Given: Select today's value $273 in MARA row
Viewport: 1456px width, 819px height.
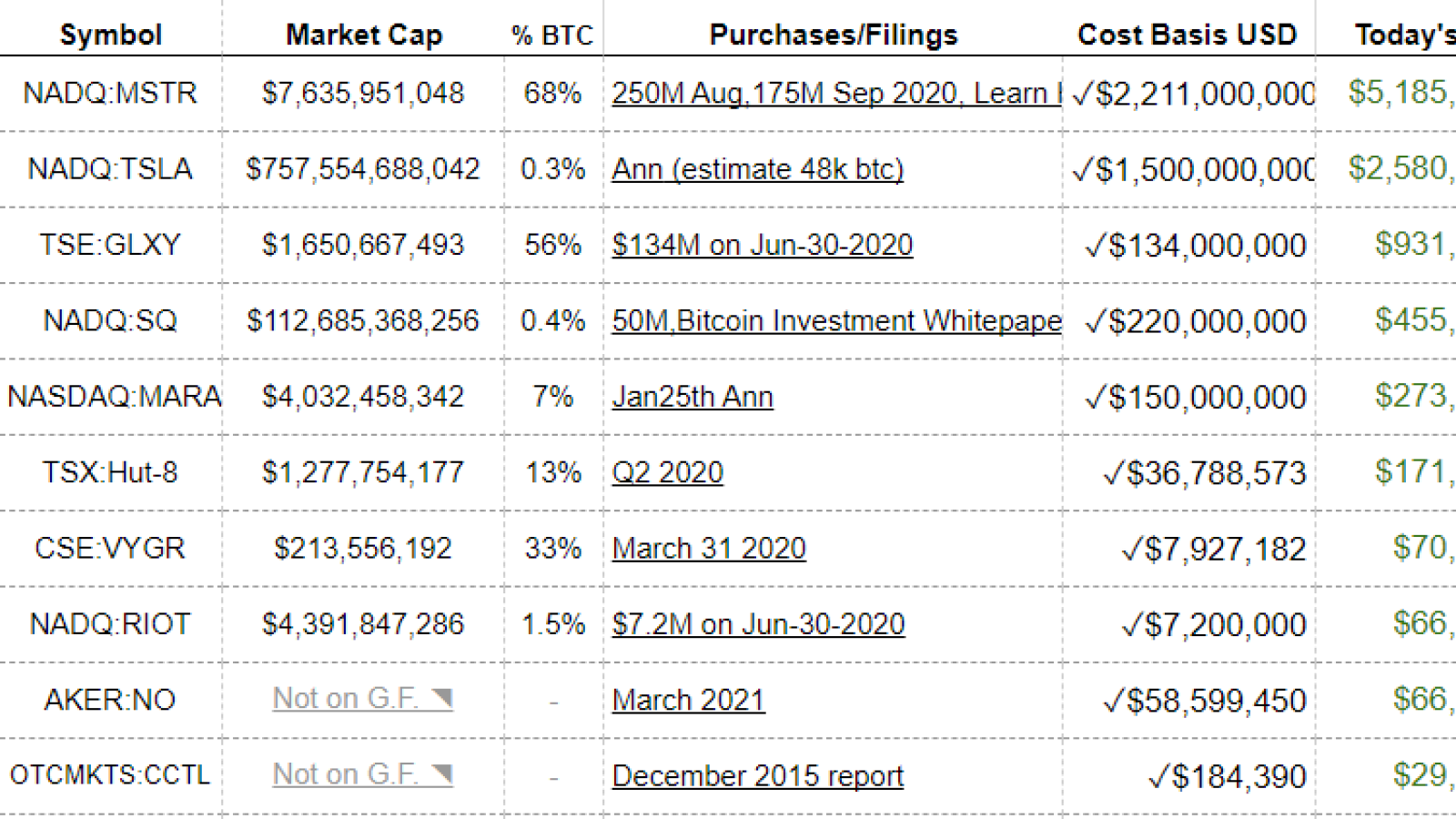Looking at the screenshot, I should click(1415, 395).
